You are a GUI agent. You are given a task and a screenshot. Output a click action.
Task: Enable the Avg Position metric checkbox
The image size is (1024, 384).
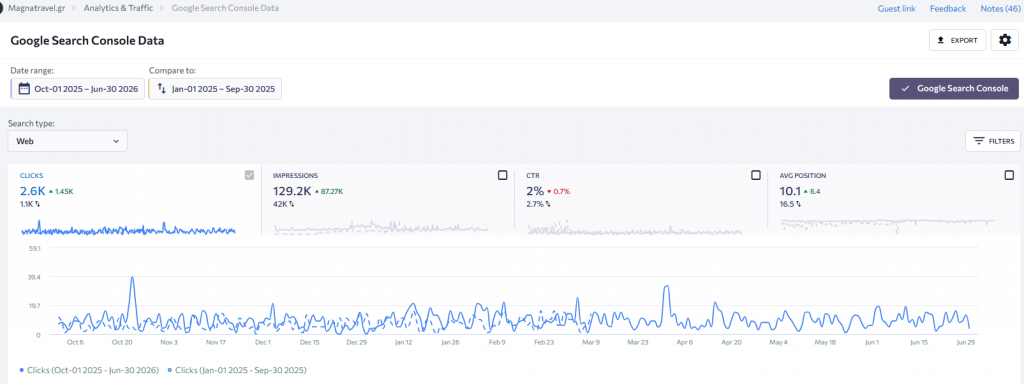click(1009, 175)
